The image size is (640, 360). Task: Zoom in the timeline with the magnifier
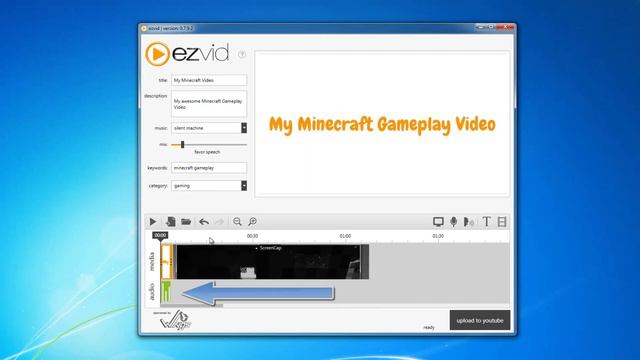pyautogui.click(x=253, y=222)
